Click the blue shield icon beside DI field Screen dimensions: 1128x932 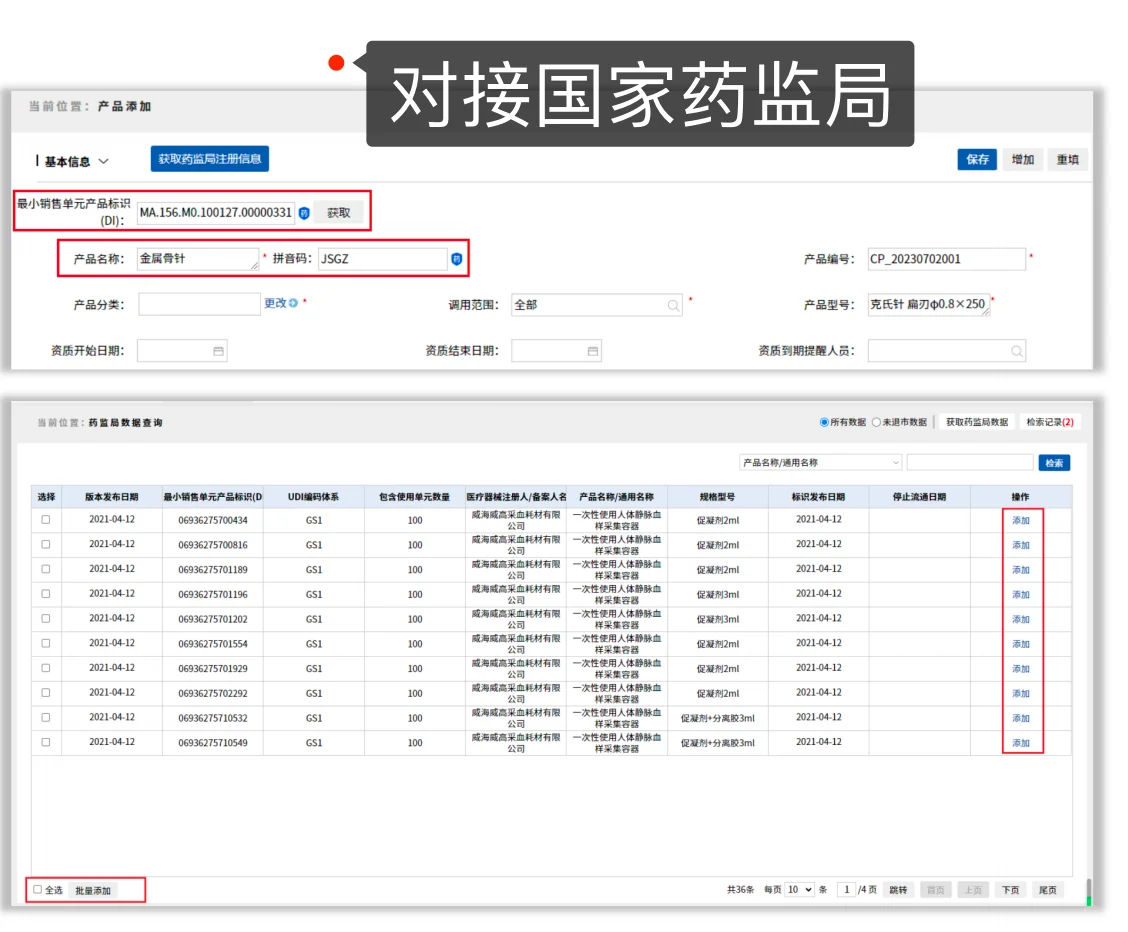coord(304,214)
